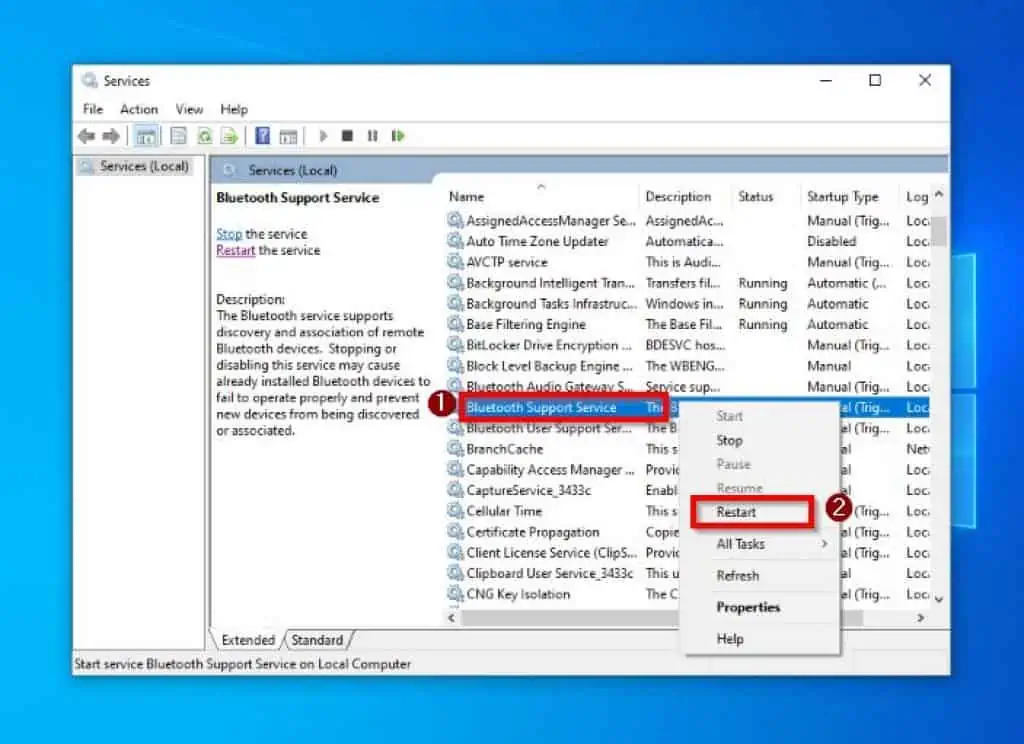Click the Refresh toolbar icon
1024x744 pixels.
(204, 136)
